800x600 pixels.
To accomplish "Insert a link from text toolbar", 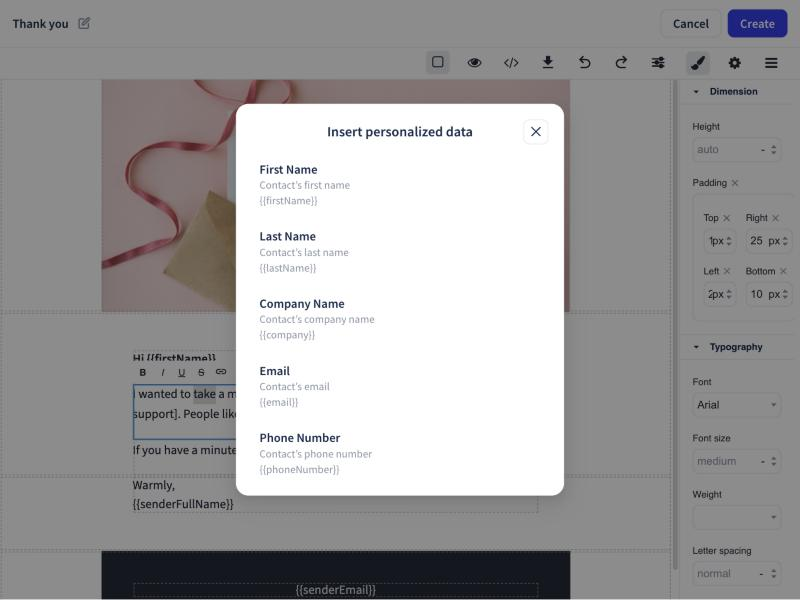I will pyautogui.click(x=221, y=372).
